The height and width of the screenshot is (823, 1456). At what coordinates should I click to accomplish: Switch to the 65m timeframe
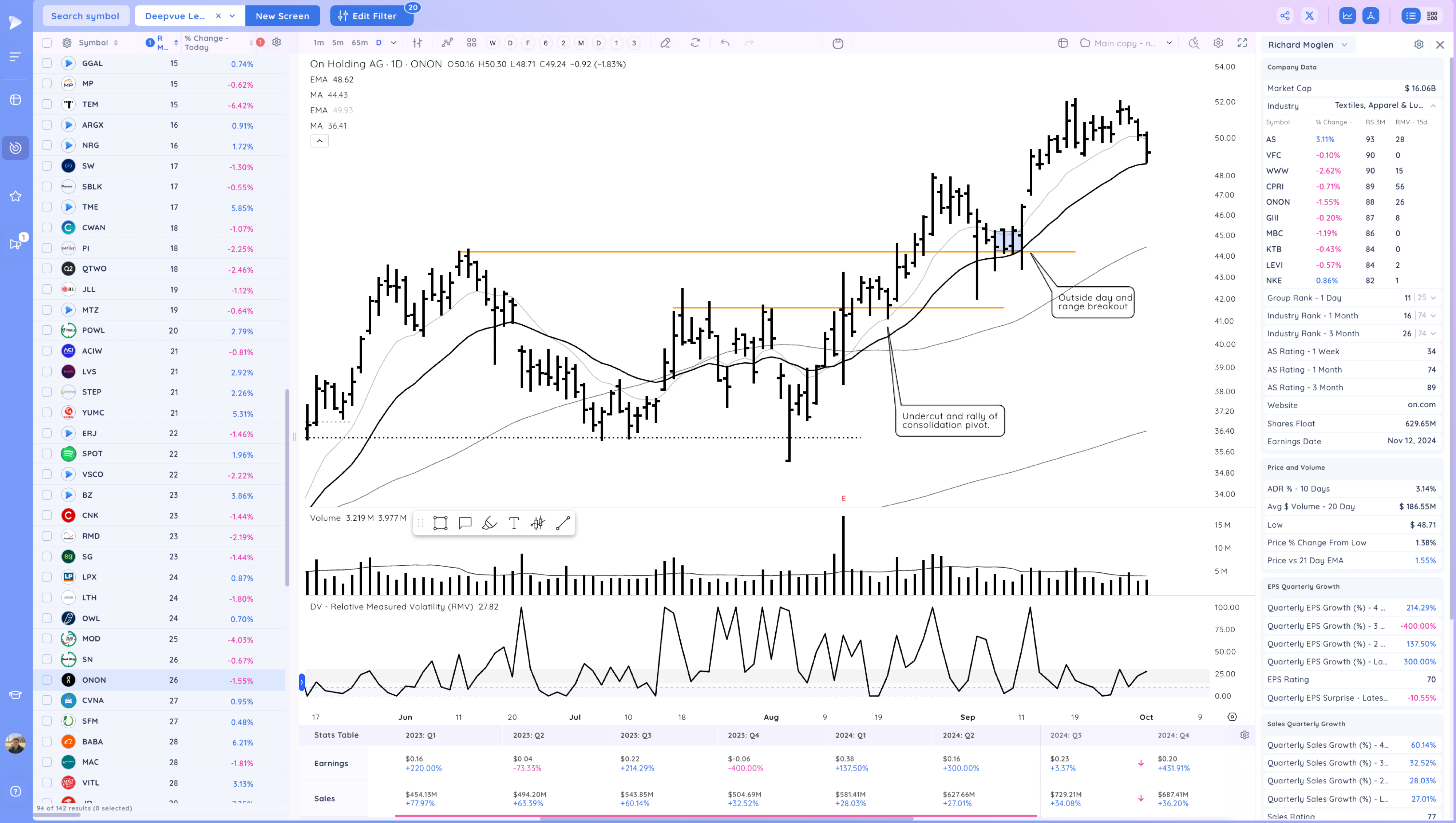pyautogui.click(x=360, y=43)
